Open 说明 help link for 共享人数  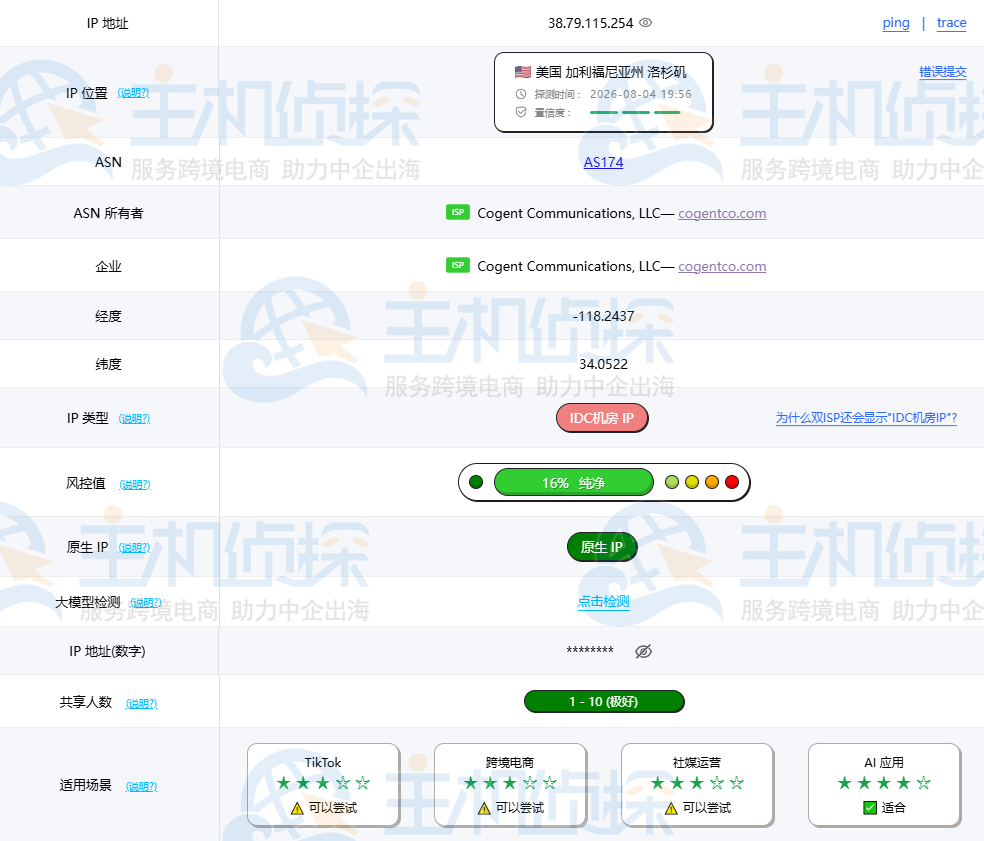coord(141,704)
